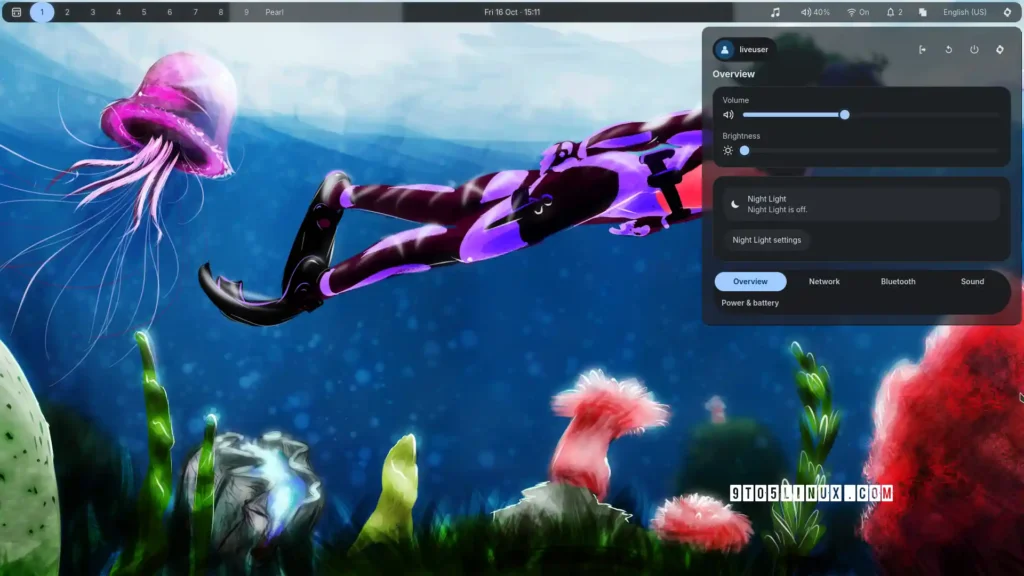
Task: Switch to workspace 8
Action: click(221, 12)
